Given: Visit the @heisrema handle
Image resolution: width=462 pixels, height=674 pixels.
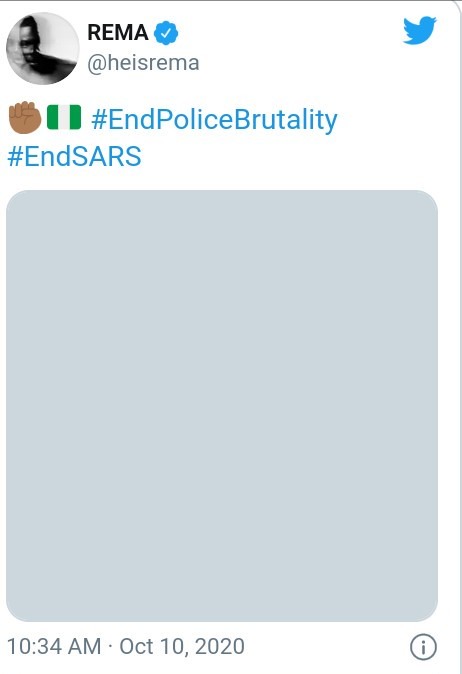Looking at the screenshot, I should pyautogui.click(x=144, y=63).
